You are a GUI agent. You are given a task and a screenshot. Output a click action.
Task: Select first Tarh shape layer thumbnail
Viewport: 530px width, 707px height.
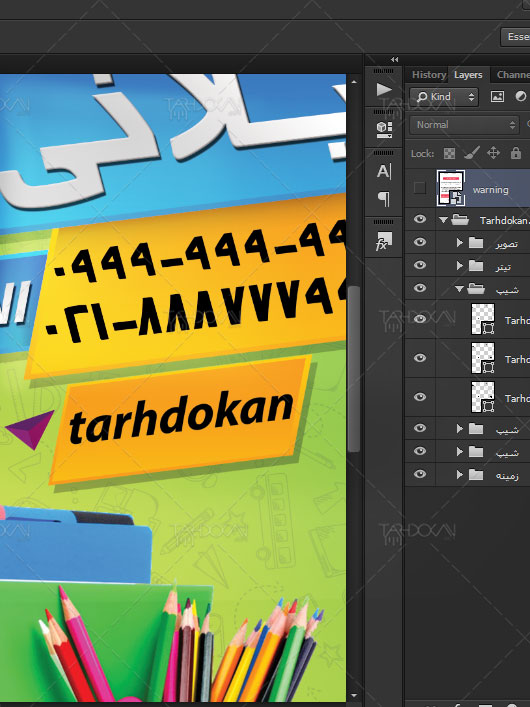click(x=483, y=319)
